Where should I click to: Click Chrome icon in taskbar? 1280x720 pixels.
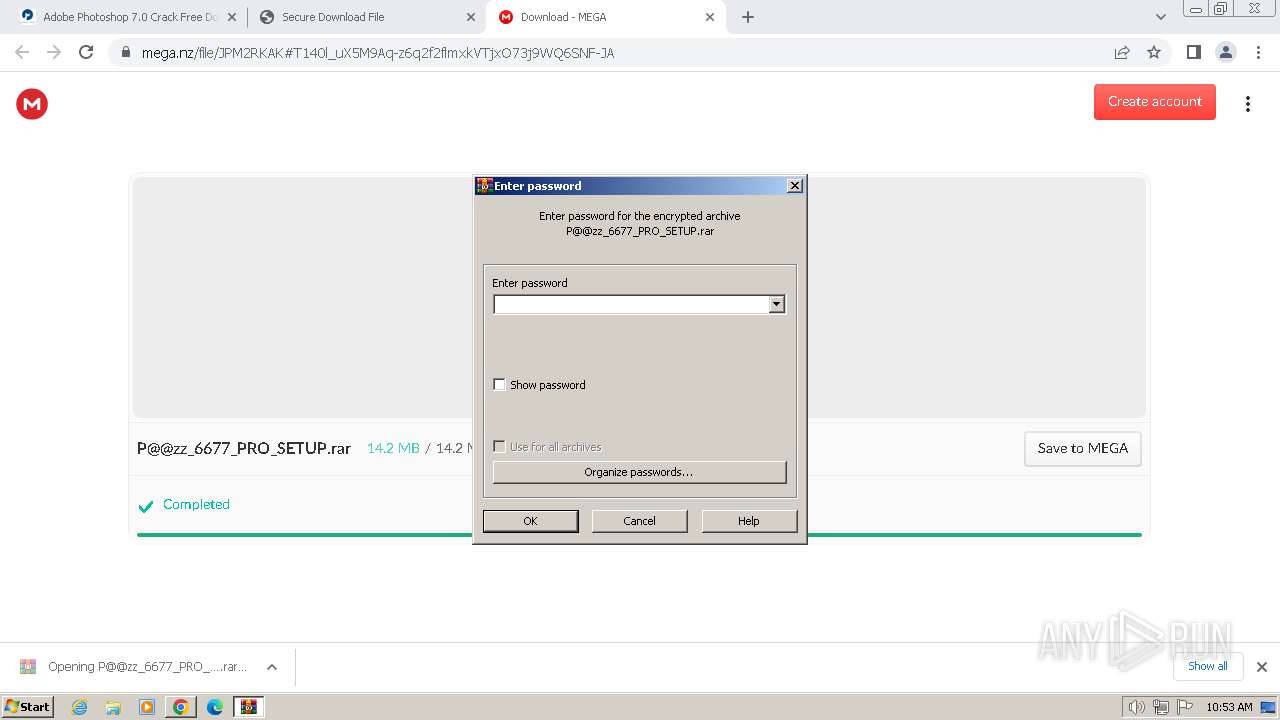click(x=181, y=707)
